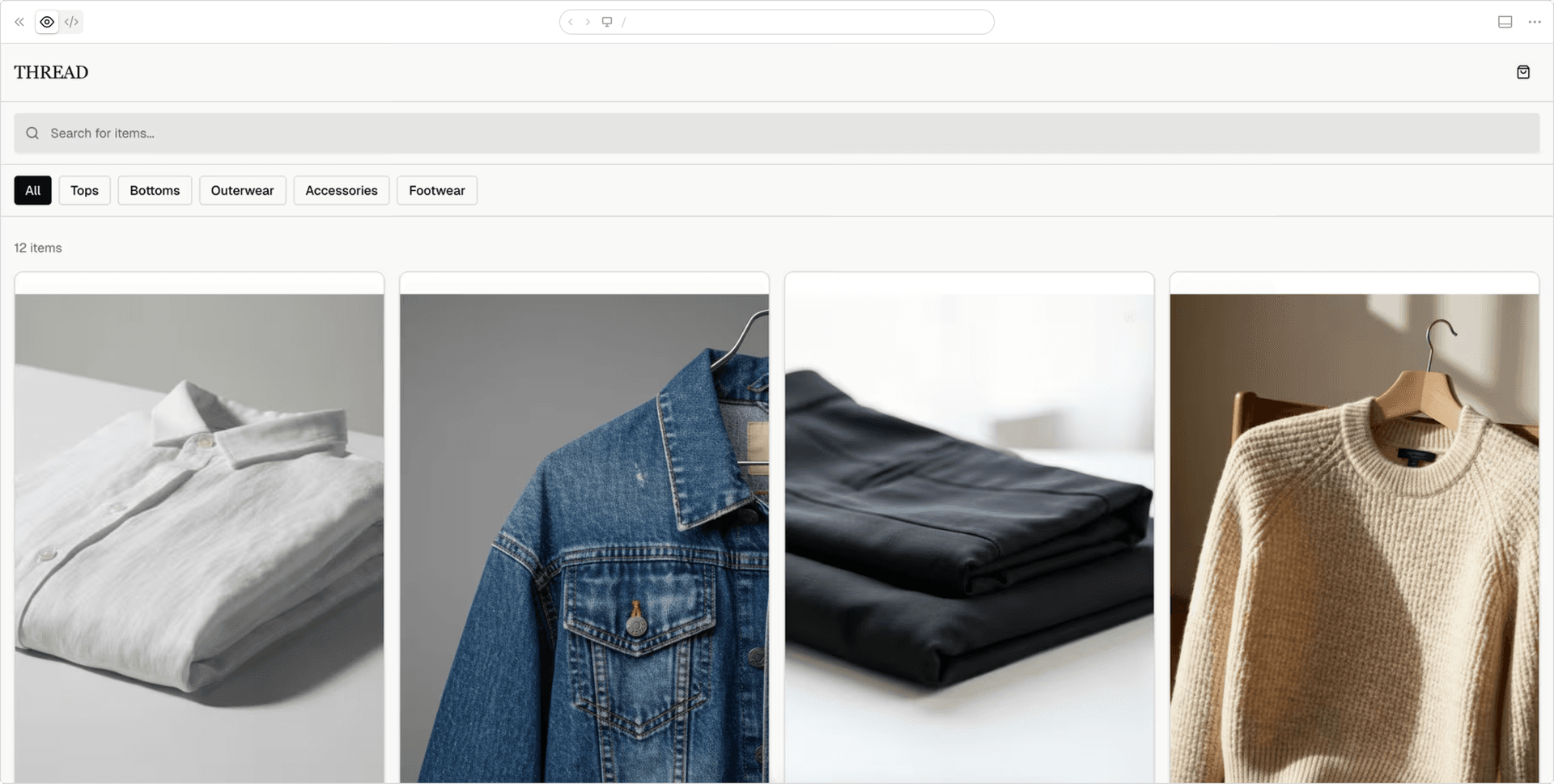This screenshot has width=1554, height=784.
Task: Open the shopping bag cart
Action: (x=1522, y=72)
